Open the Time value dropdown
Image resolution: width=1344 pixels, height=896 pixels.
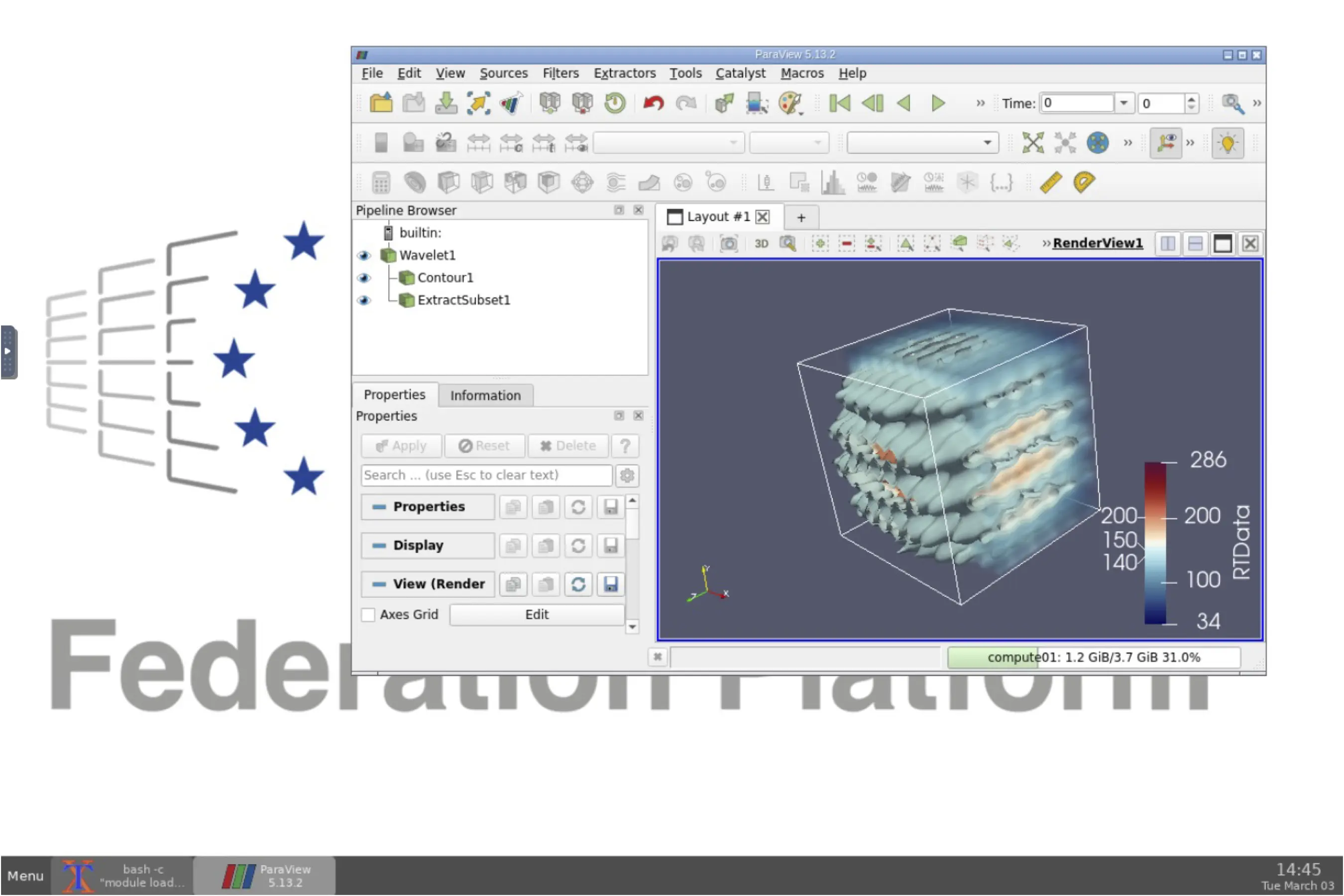pyautogui.click(x=1124, y=103)
